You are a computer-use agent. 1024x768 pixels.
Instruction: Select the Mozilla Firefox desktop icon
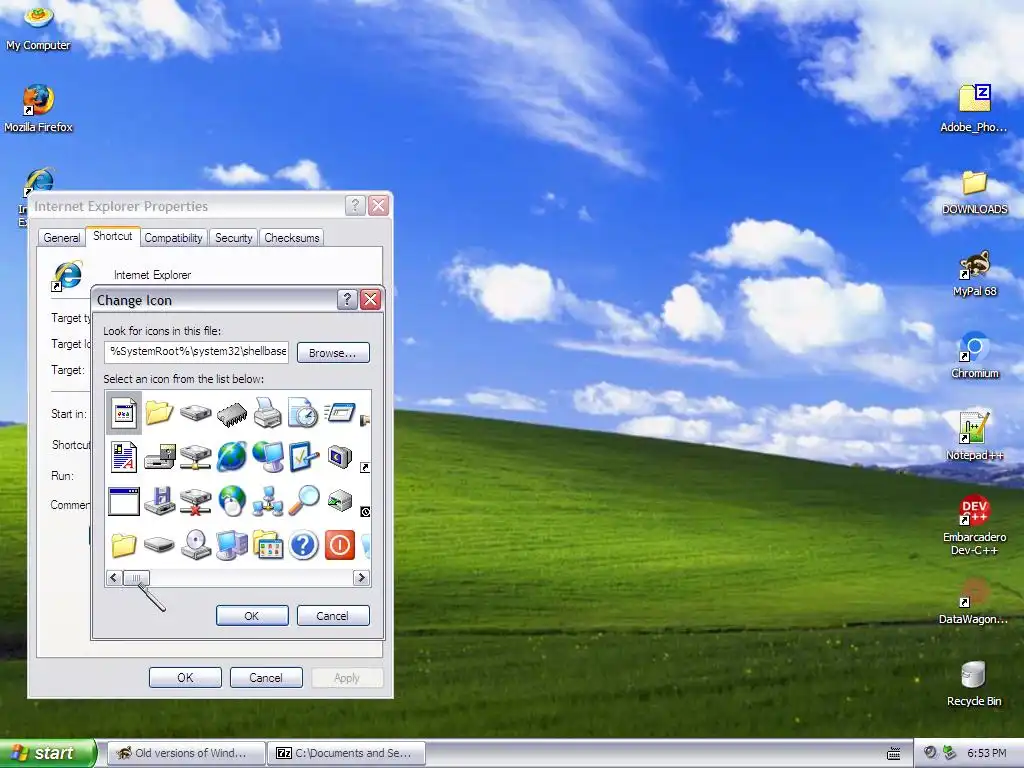click(x=39, y=108)
